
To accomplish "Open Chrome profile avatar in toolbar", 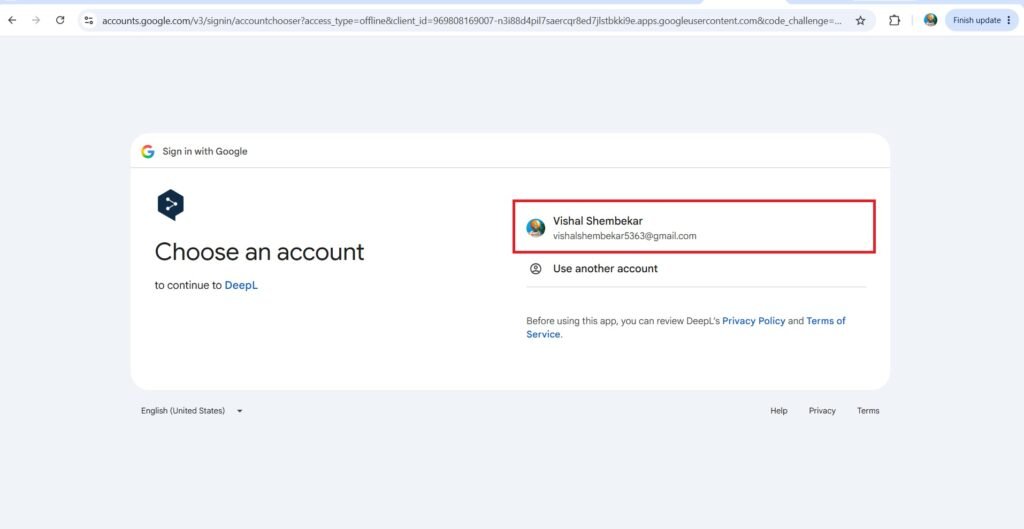I will pos(931,20).
